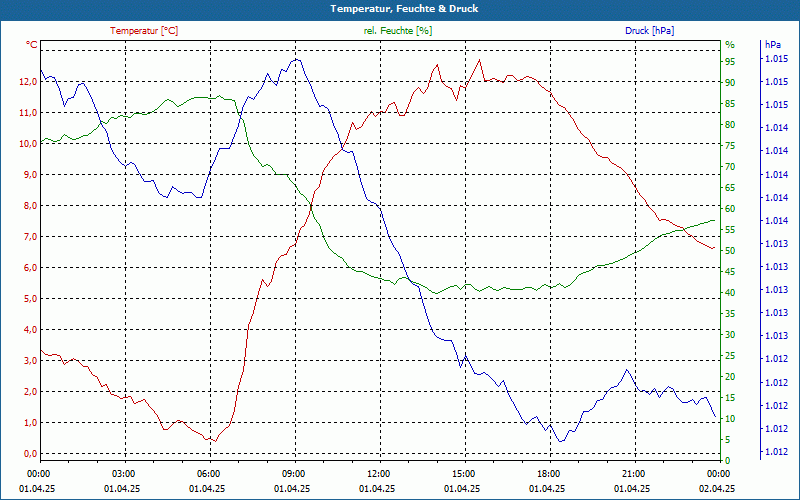Click the green "%" axis unit label

(x=730, y=45)
